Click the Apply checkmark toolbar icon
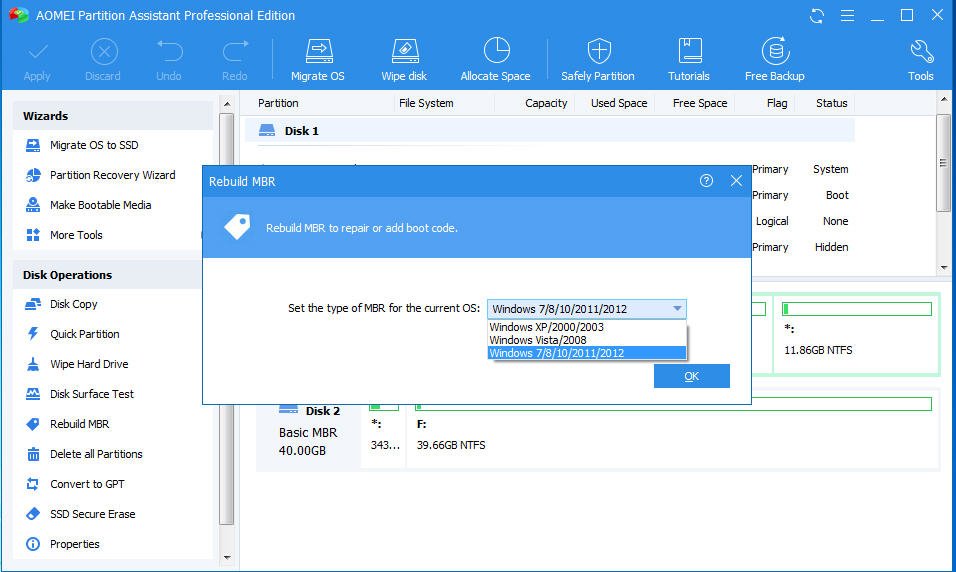Screen dimensions: 956x572 [37, 52]
